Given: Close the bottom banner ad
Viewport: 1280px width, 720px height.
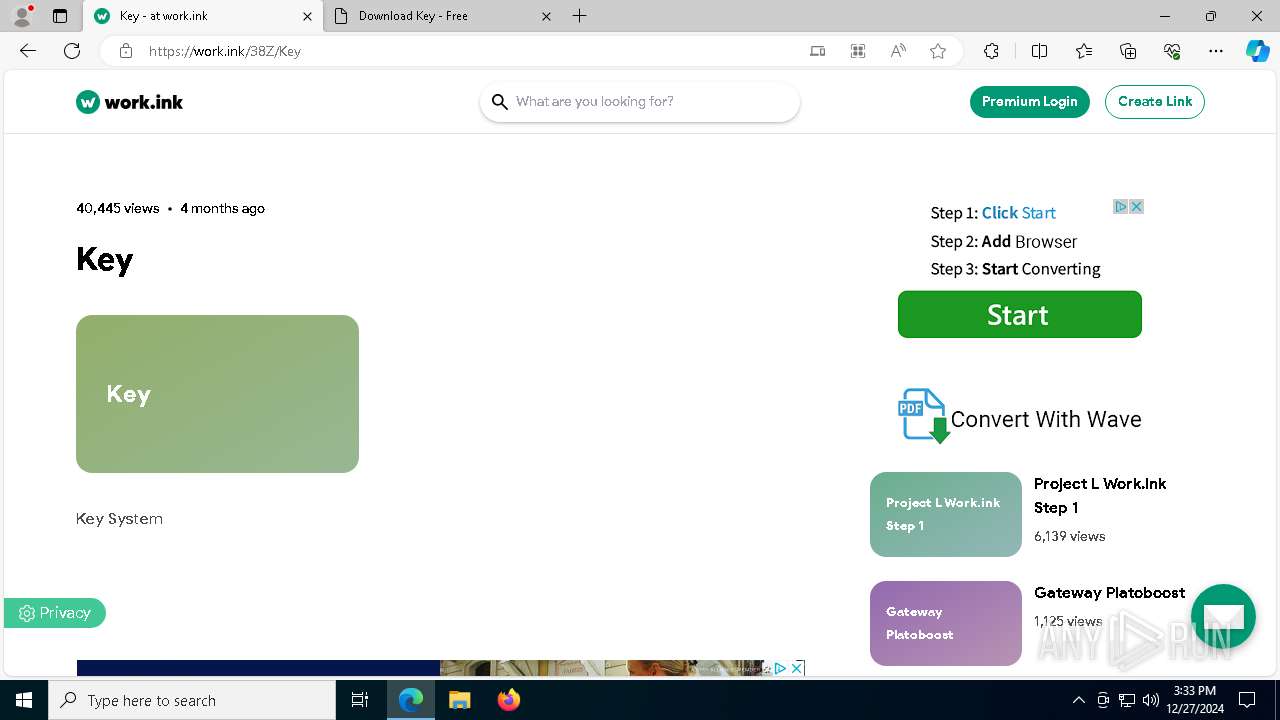Looking at the screenshot, I should [797, 668].
